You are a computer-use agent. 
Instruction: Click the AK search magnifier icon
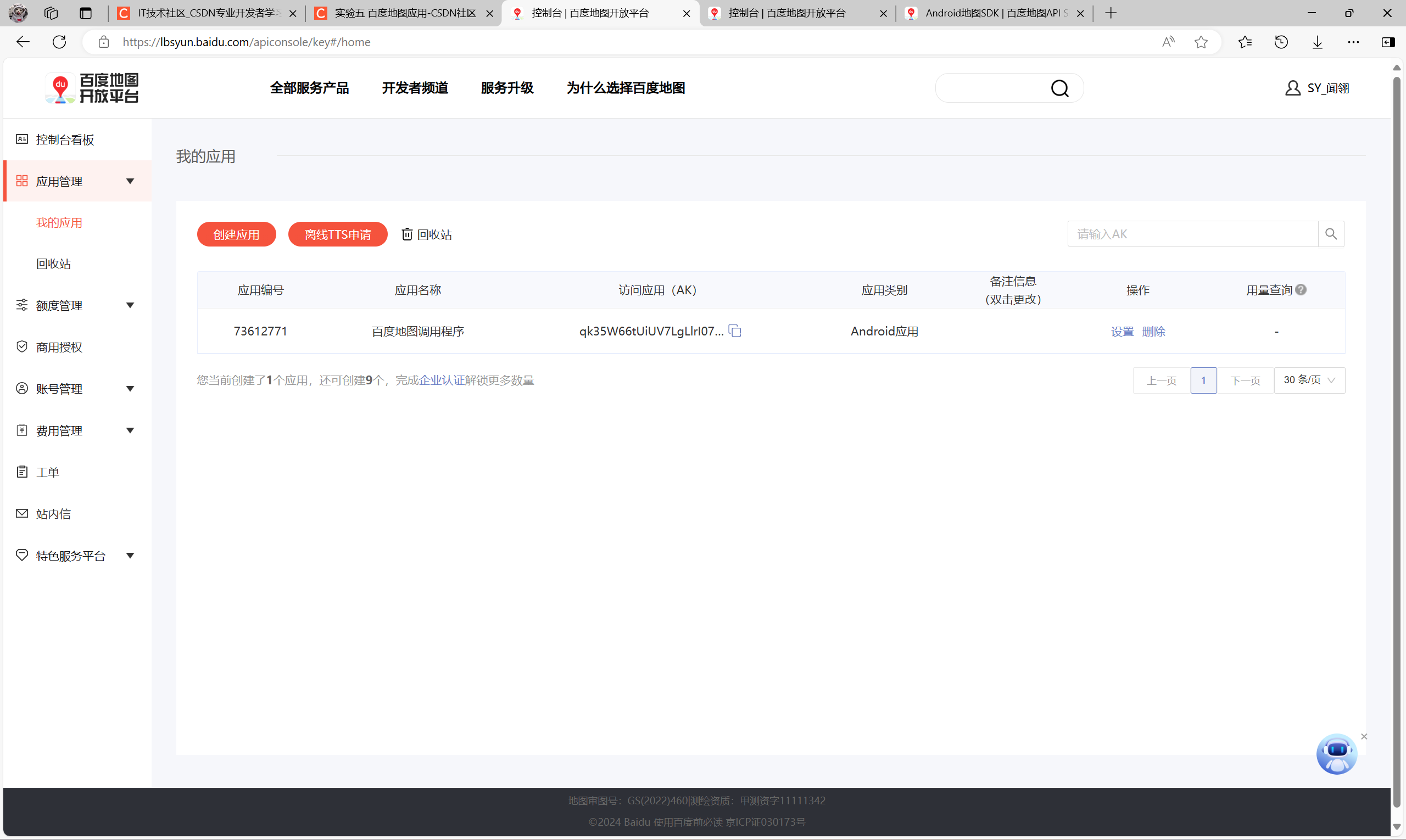[1331, 234]
